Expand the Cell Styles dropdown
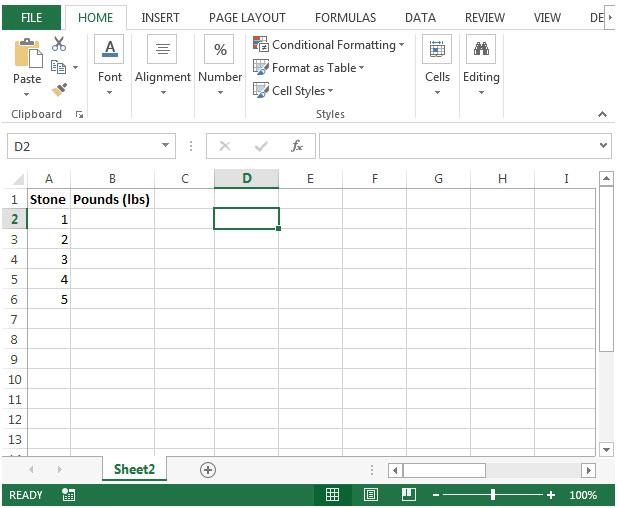The width and height of the screenshot is (617, 508). 330,91
